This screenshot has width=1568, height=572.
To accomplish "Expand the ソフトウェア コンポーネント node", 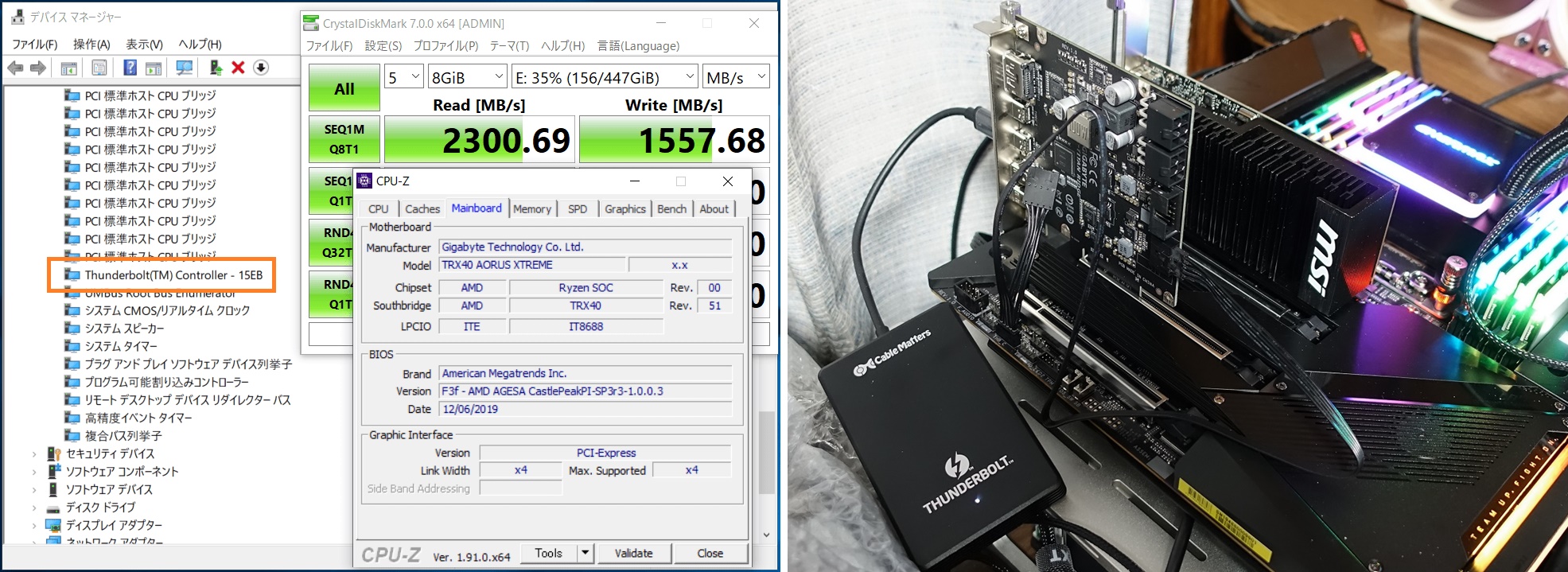I will 34,472.
